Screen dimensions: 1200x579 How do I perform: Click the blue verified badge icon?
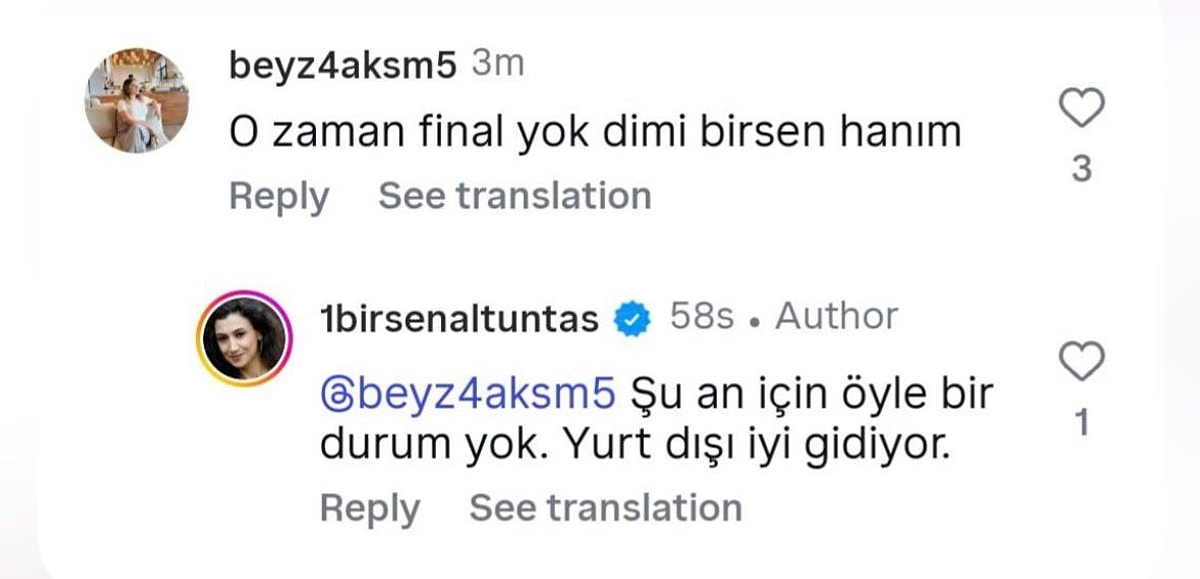[632, 319]
